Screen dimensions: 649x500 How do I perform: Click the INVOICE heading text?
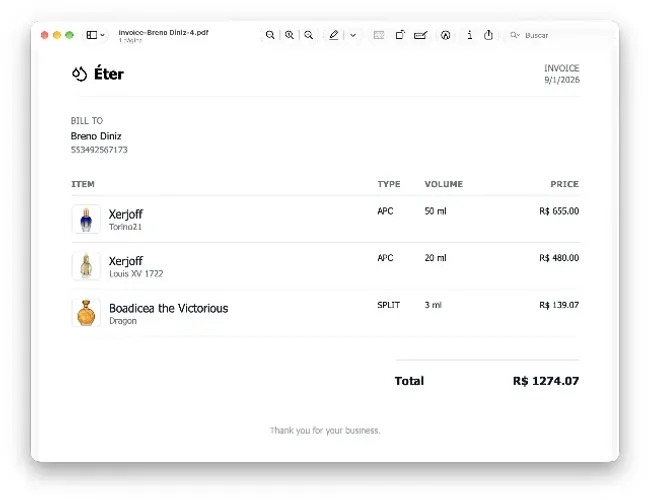click(x=561, y=68)
